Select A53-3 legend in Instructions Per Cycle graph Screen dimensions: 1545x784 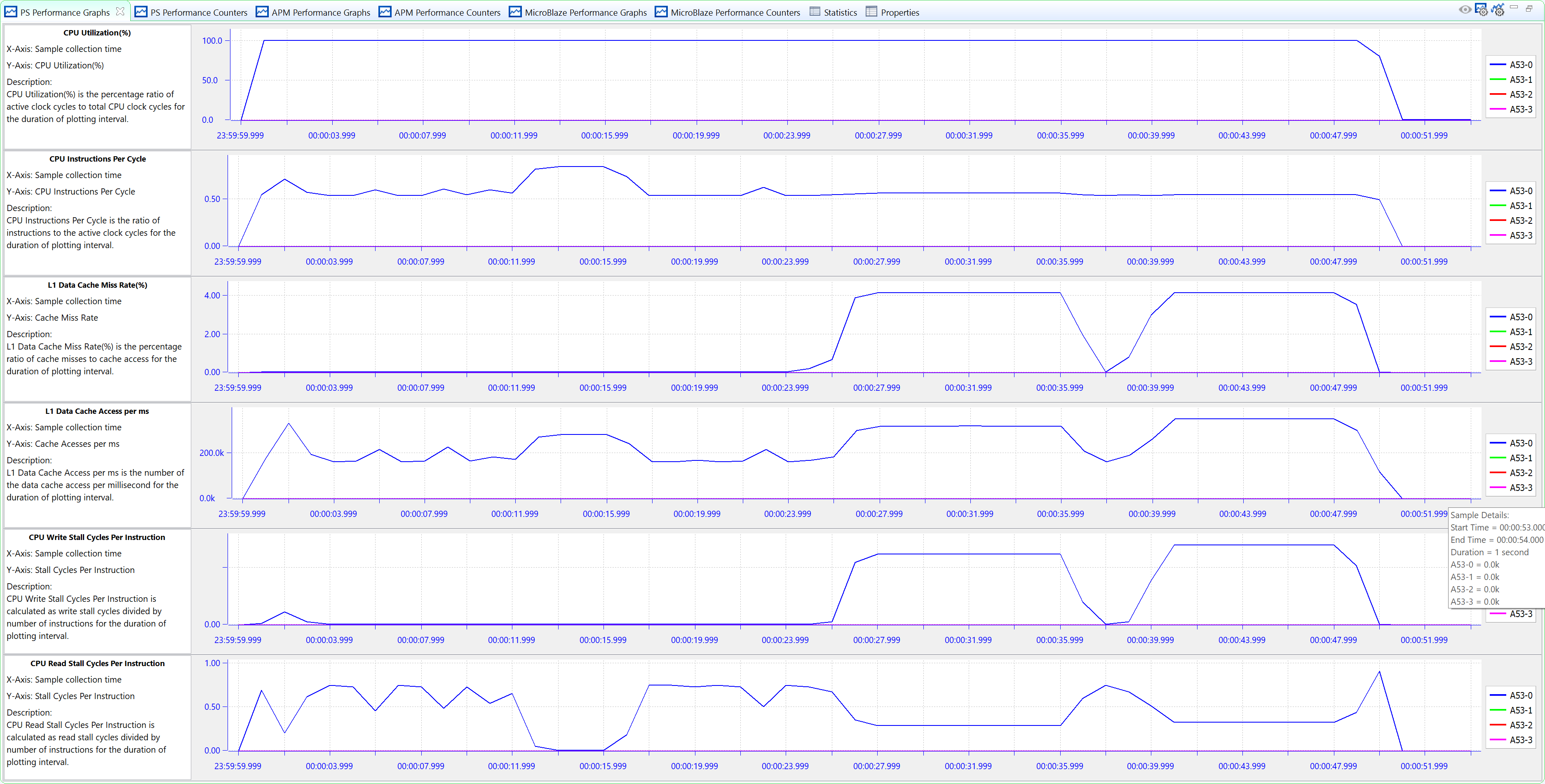pos(1511,235)
